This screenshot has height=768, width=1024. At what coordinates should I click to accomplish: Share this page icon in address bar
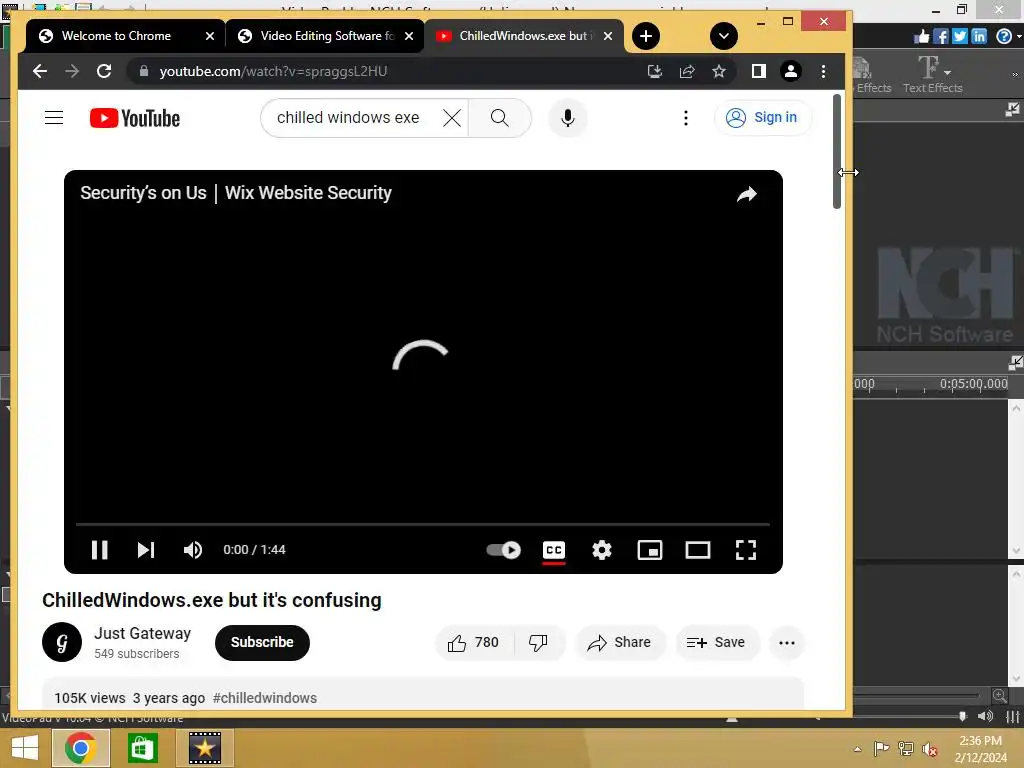click(687, 71)
